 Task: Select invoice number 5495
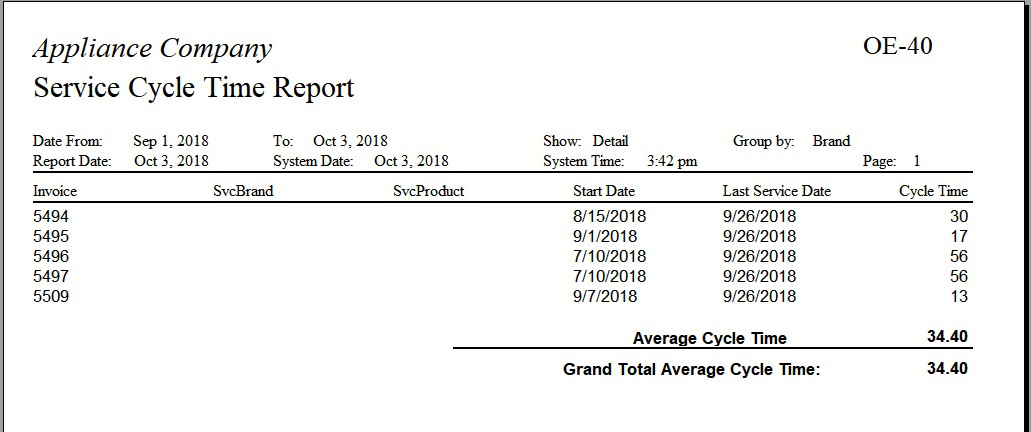click(51, 236)
